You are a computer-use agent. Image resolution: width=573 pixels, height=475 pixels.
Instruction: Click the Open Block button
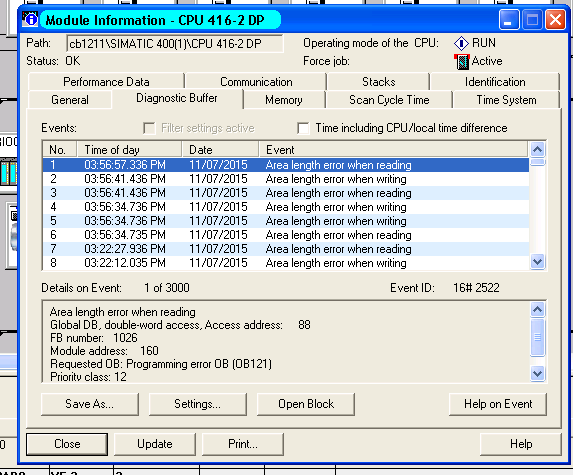click(306, 404)
